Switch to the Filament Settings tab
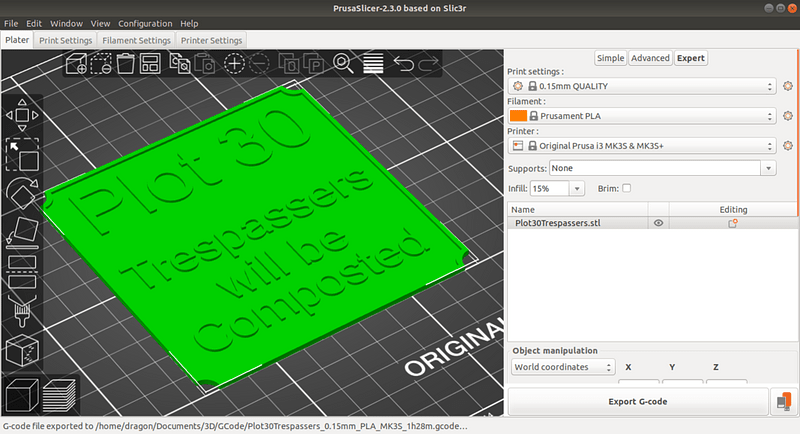 coord(136,40)
